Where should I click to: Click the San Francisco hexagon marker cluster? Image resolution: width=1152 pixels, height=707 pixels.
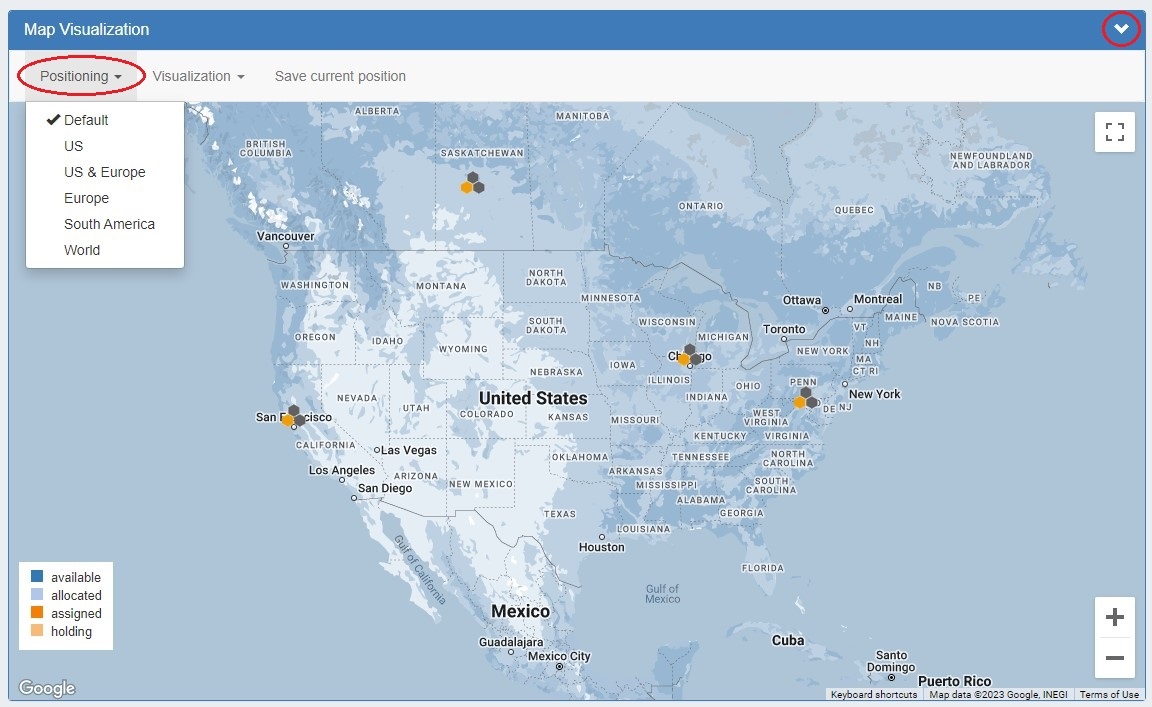point(293,416)
